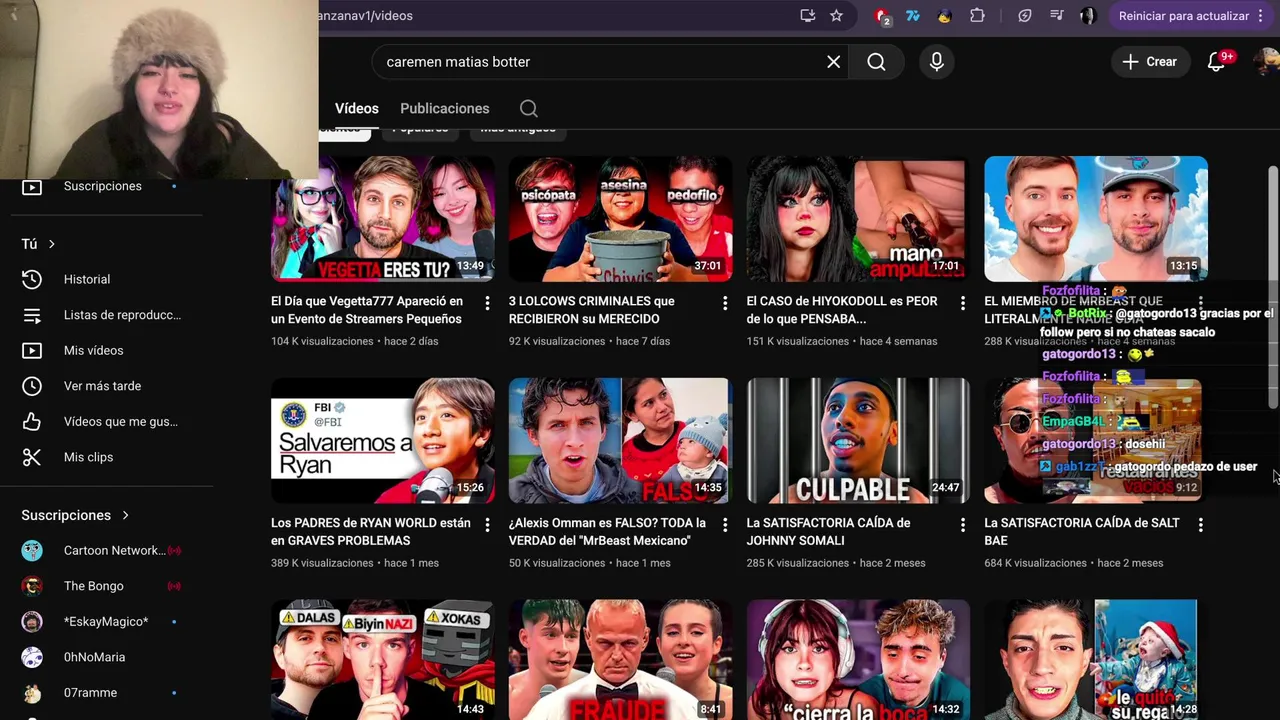Switch to the Vídeos tab
Viewport: 1280px width, 720px height.
point(357,108)
